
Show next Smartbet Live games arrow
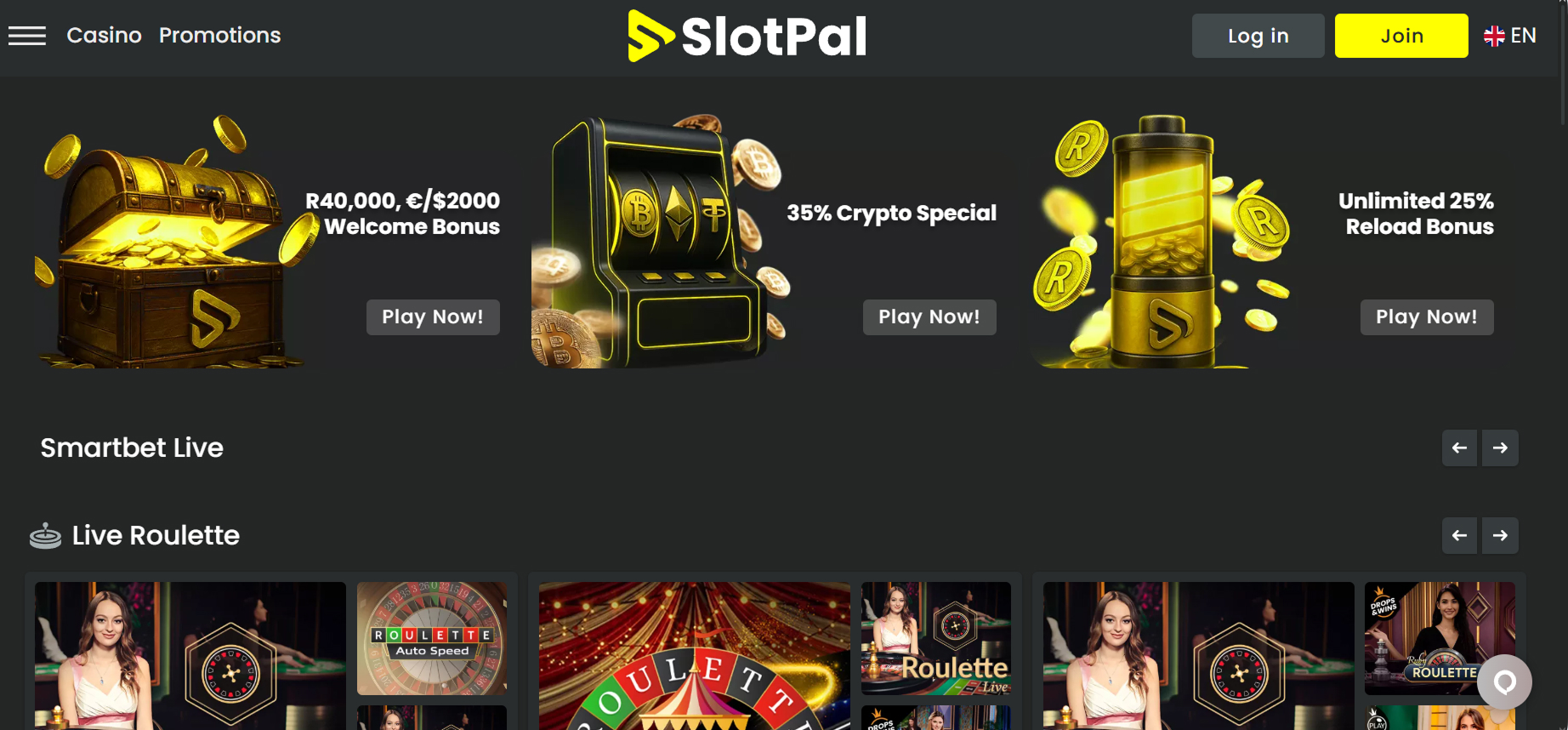click(x=1500, y=448)
